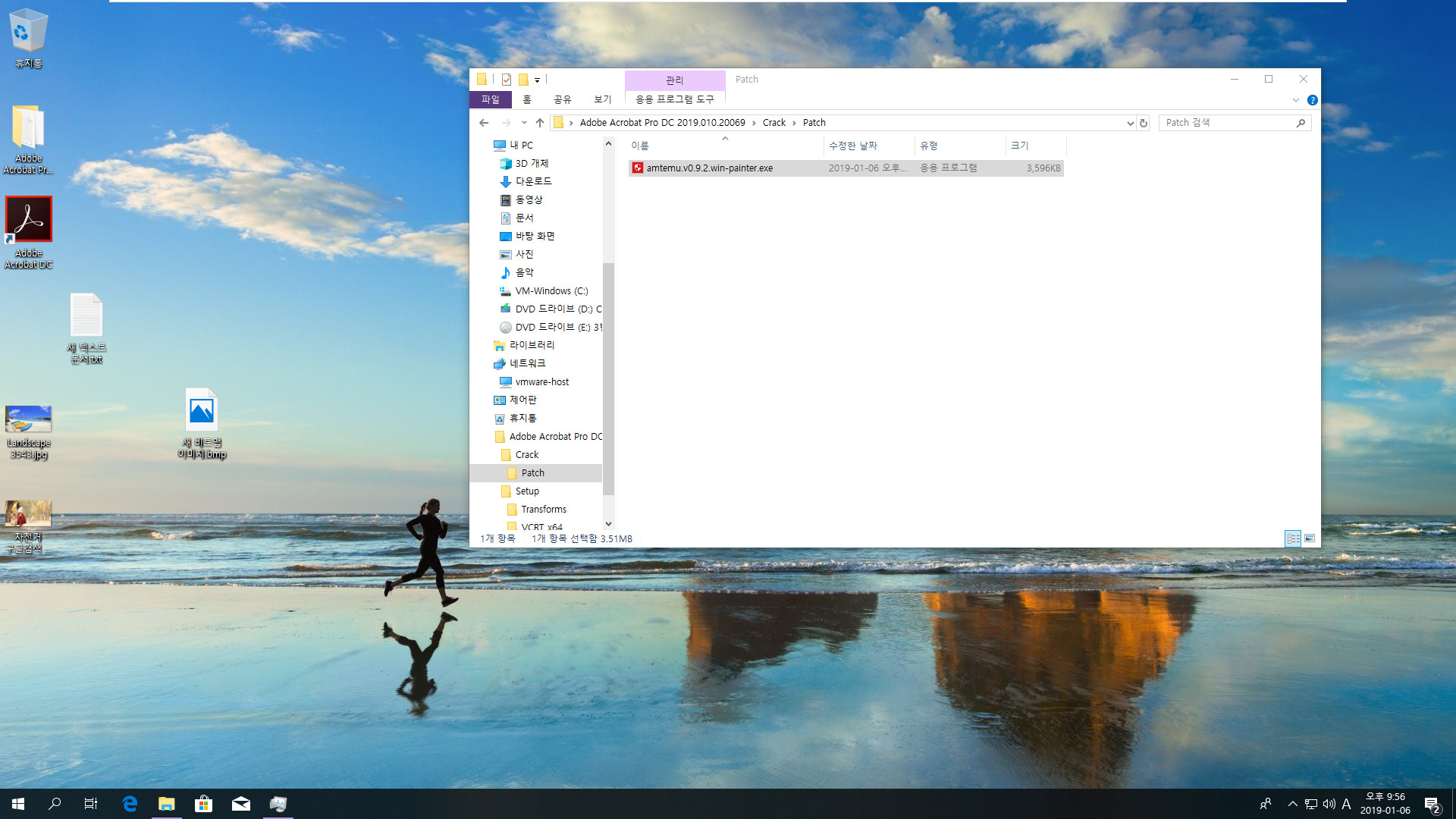This screenshot has height=819, width=1456.
Task: Click Crack in the address bar path
Action: click(774, 123)
